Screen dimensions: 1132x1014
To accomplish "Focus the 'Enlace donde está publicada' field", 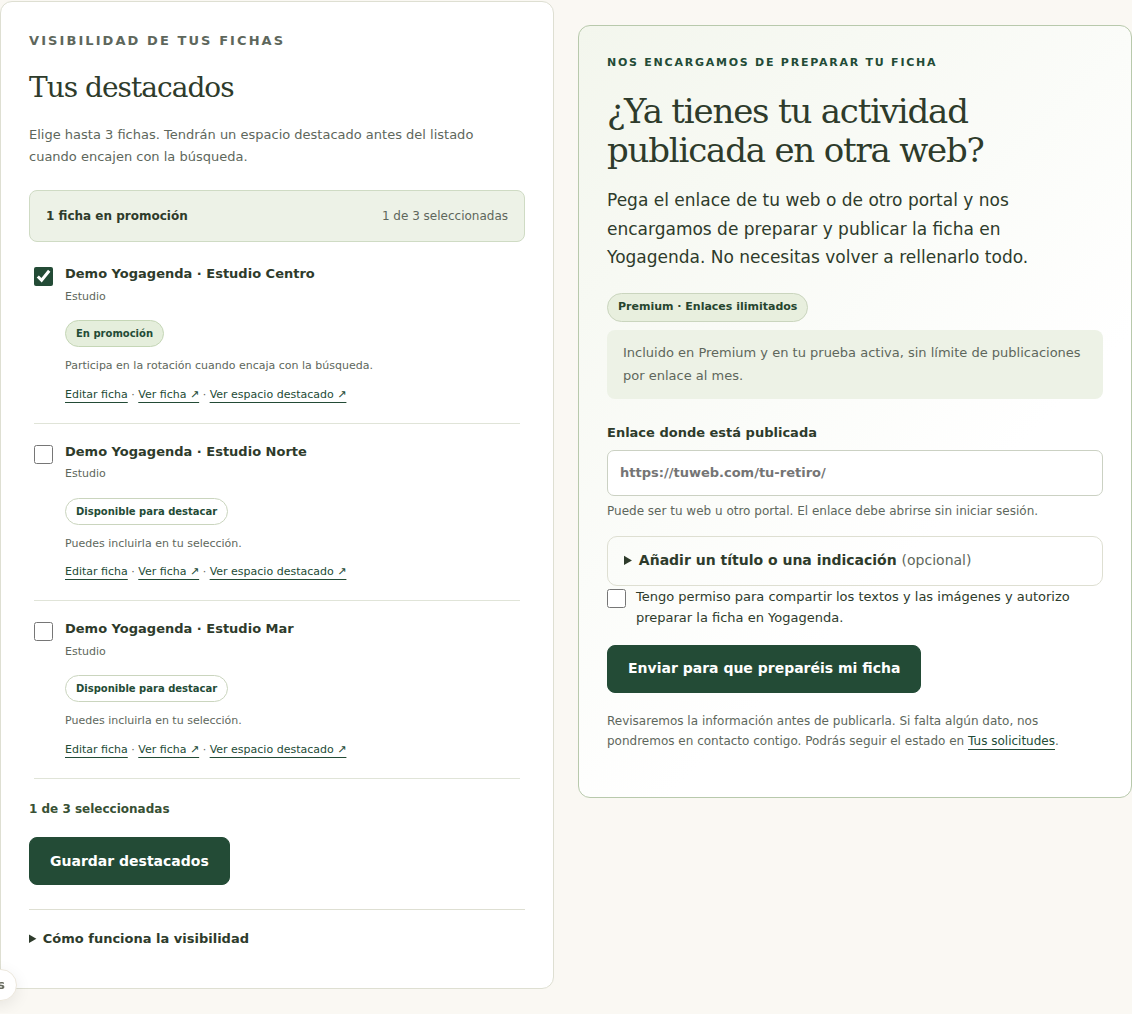I will [x=855, y=473].
